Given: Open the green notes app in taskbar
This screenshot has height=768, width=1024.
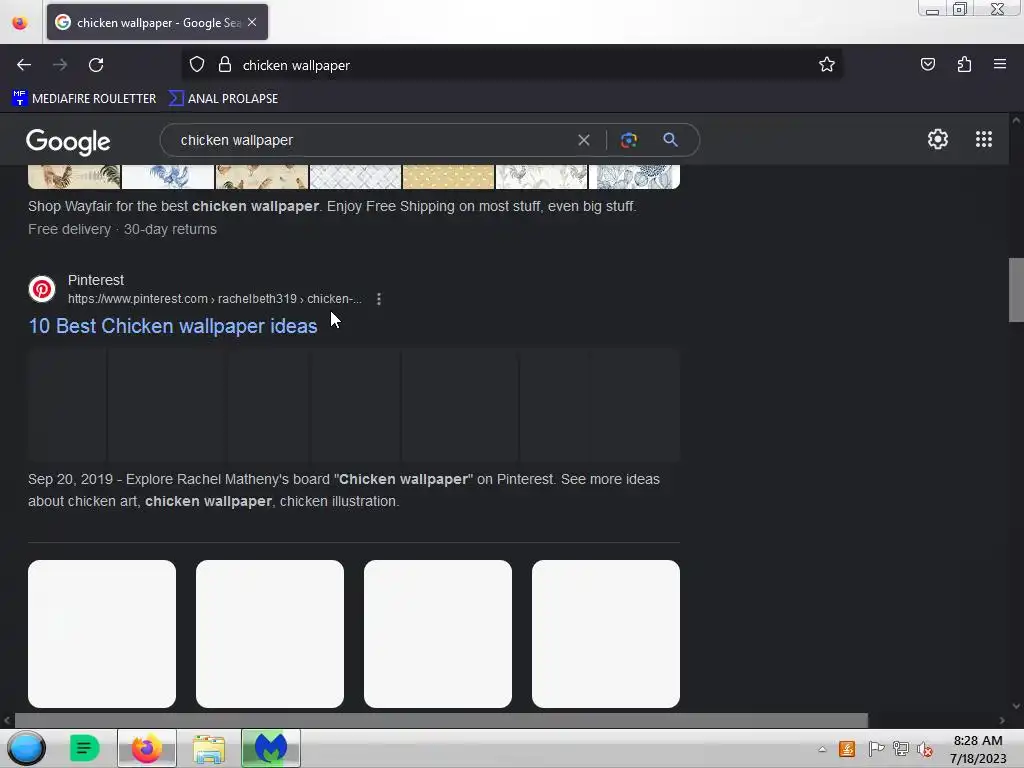Looking at the screenshot, I should 84,748.
